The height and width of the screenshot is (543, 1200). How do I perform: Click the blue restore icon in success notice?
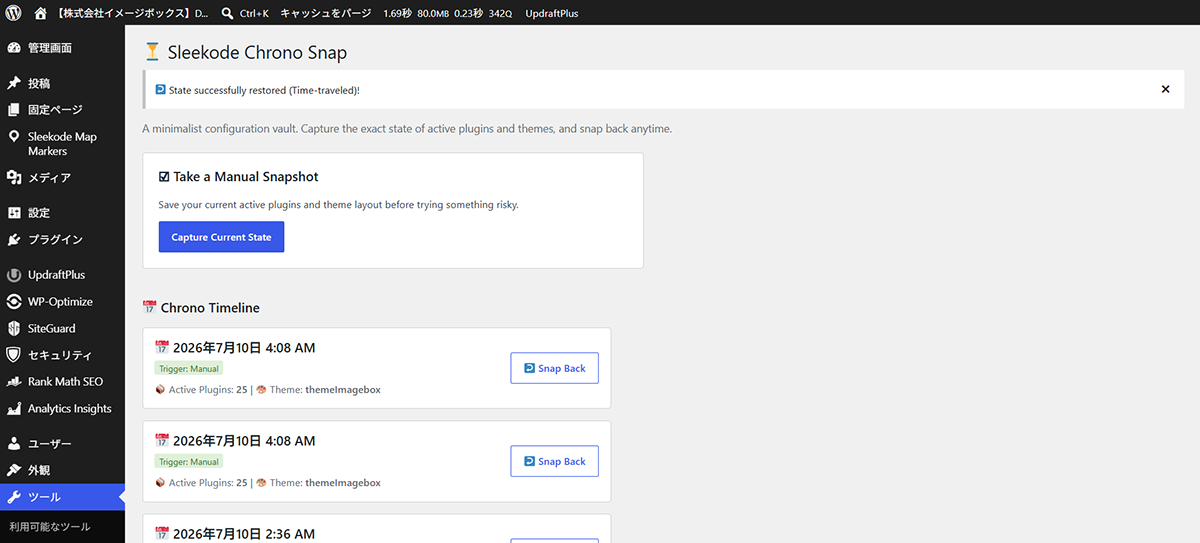(160, 90)
